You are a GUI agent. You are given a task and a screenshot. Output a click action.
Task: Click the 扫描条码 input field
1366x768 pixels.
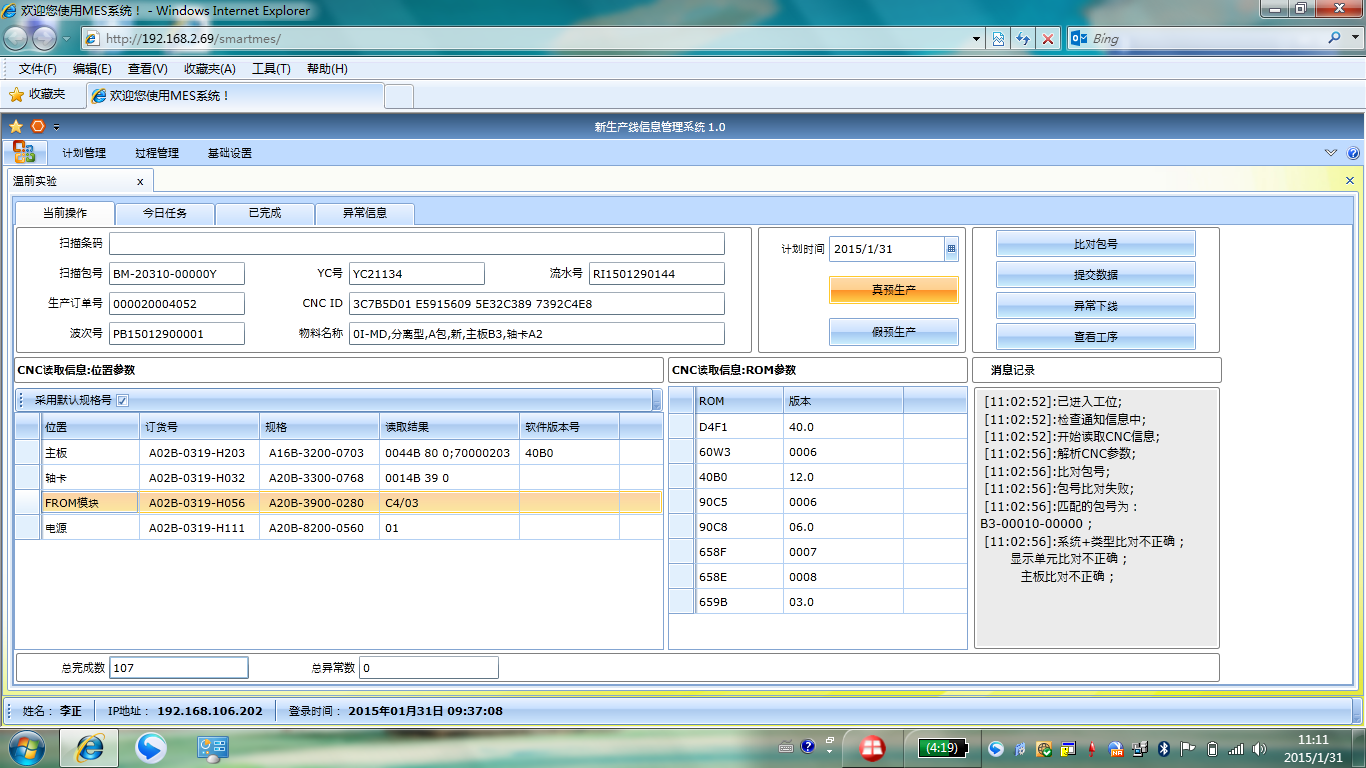coord(416,244)
